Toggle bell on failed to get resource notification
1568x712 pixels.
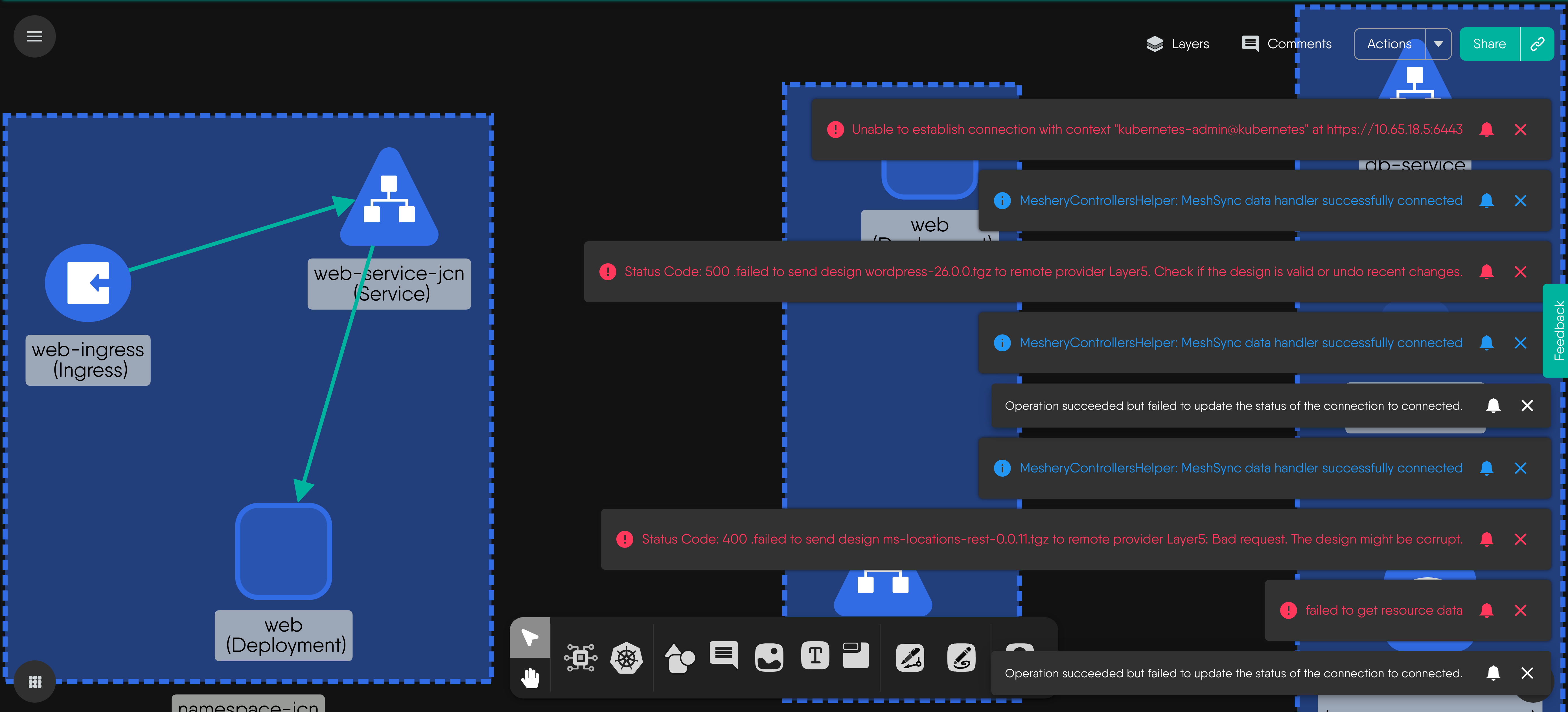[x=1486, y=610]
